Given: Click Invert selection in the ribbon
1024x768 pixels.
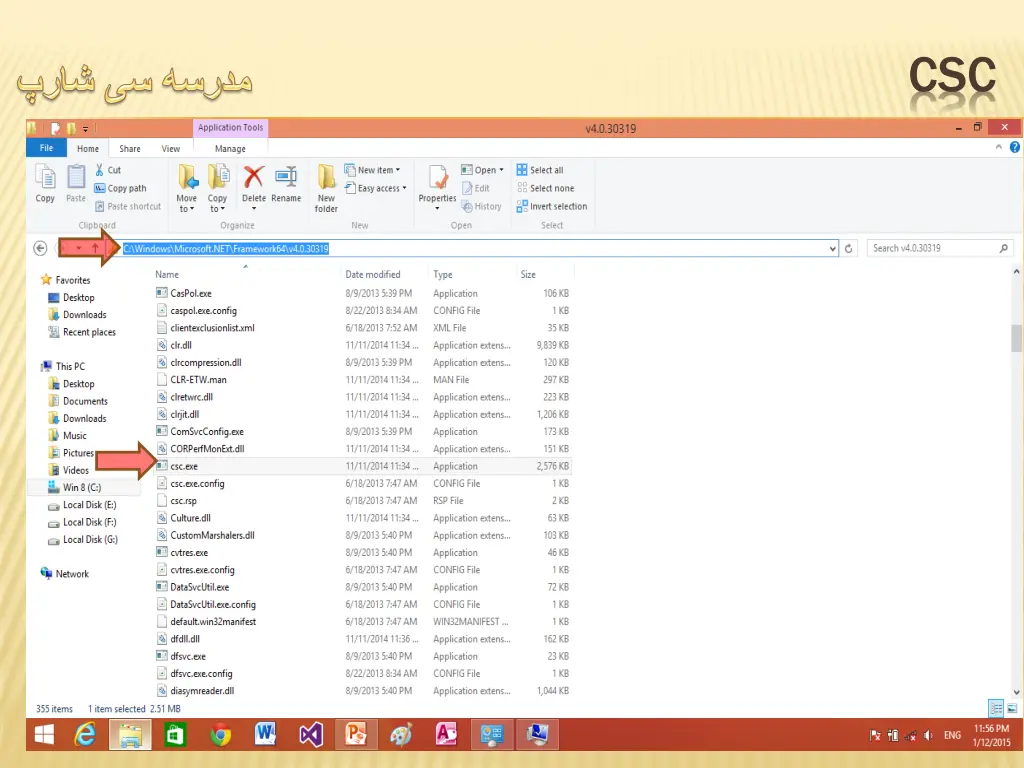Looking at the screenshot, I should pyautogui.click(x=552, y=206).
